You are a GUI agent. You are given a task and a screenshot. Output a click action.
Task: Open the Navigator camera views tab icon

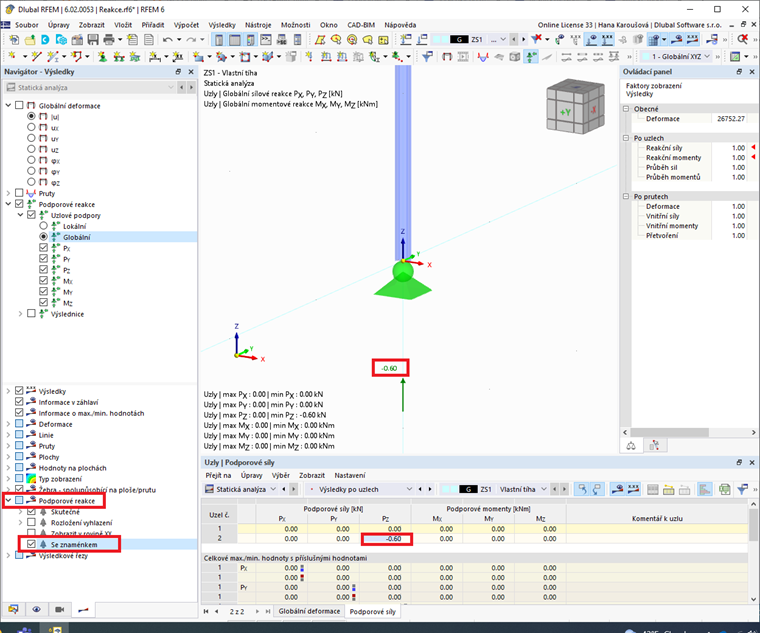[x=60, y=609]
